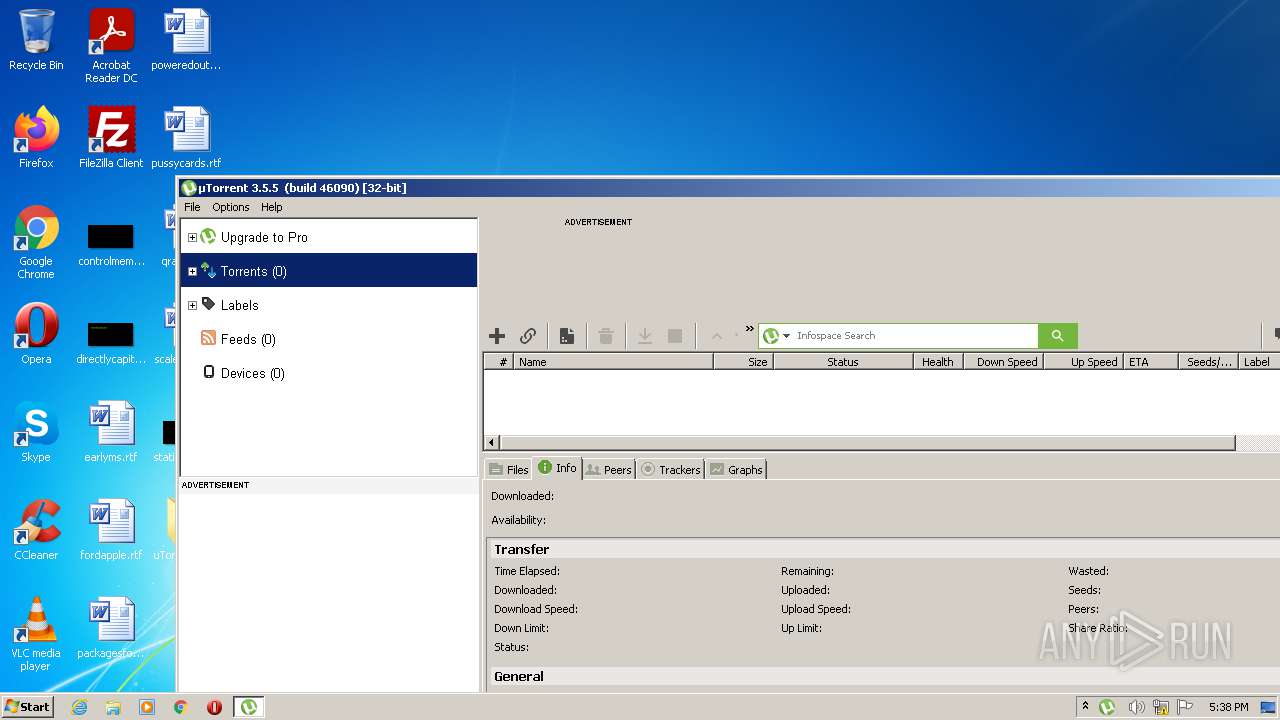Click the Label column header
The height and width of the screenshot is (720, 1280).
click(1259, 362)
